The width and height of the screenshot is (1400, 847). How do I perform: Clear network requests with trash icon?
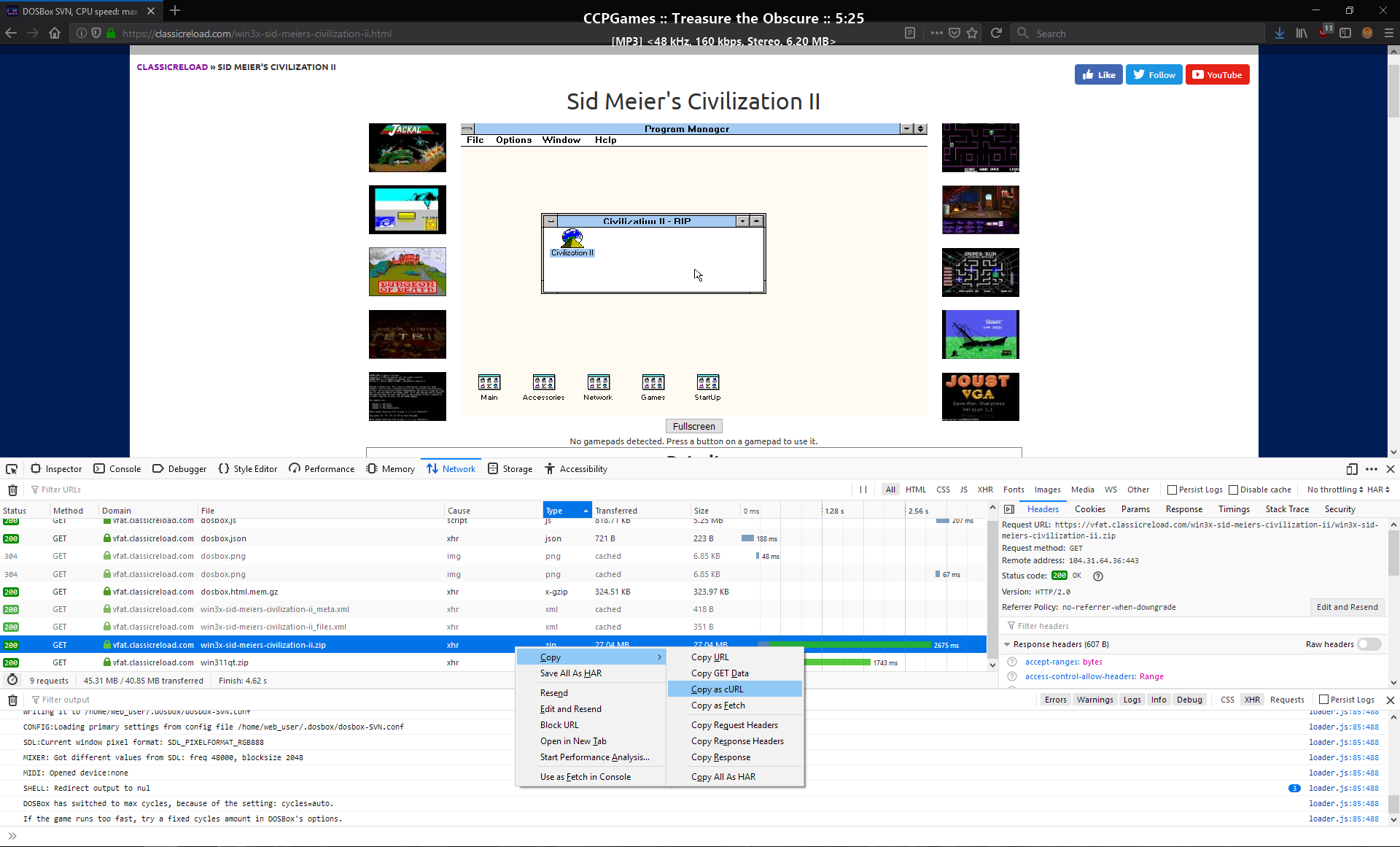click(12, 490)
